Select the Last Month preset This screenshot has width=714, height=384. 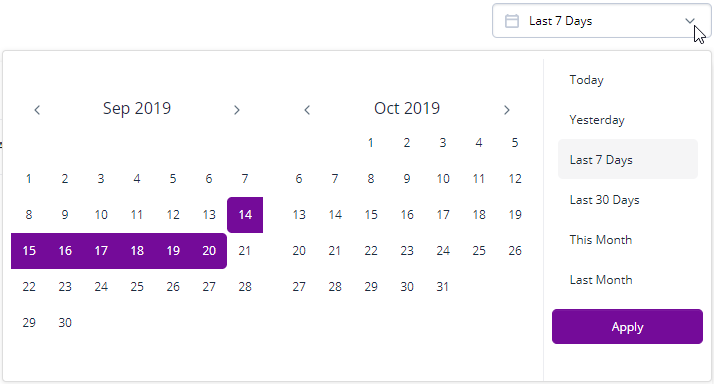601,280
